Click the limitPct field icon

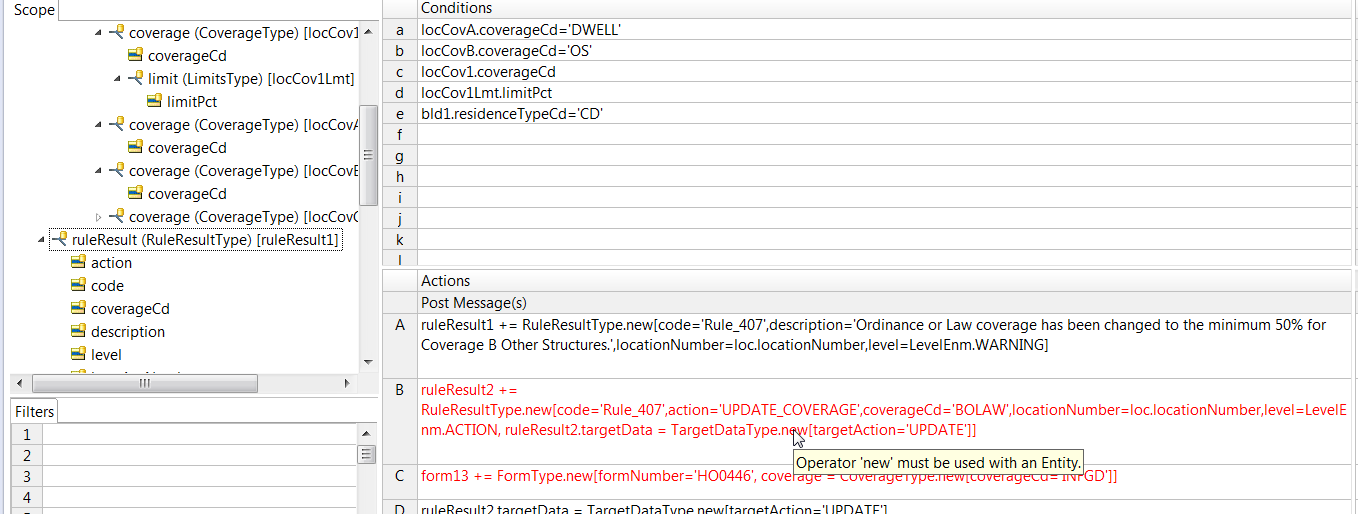154,101
